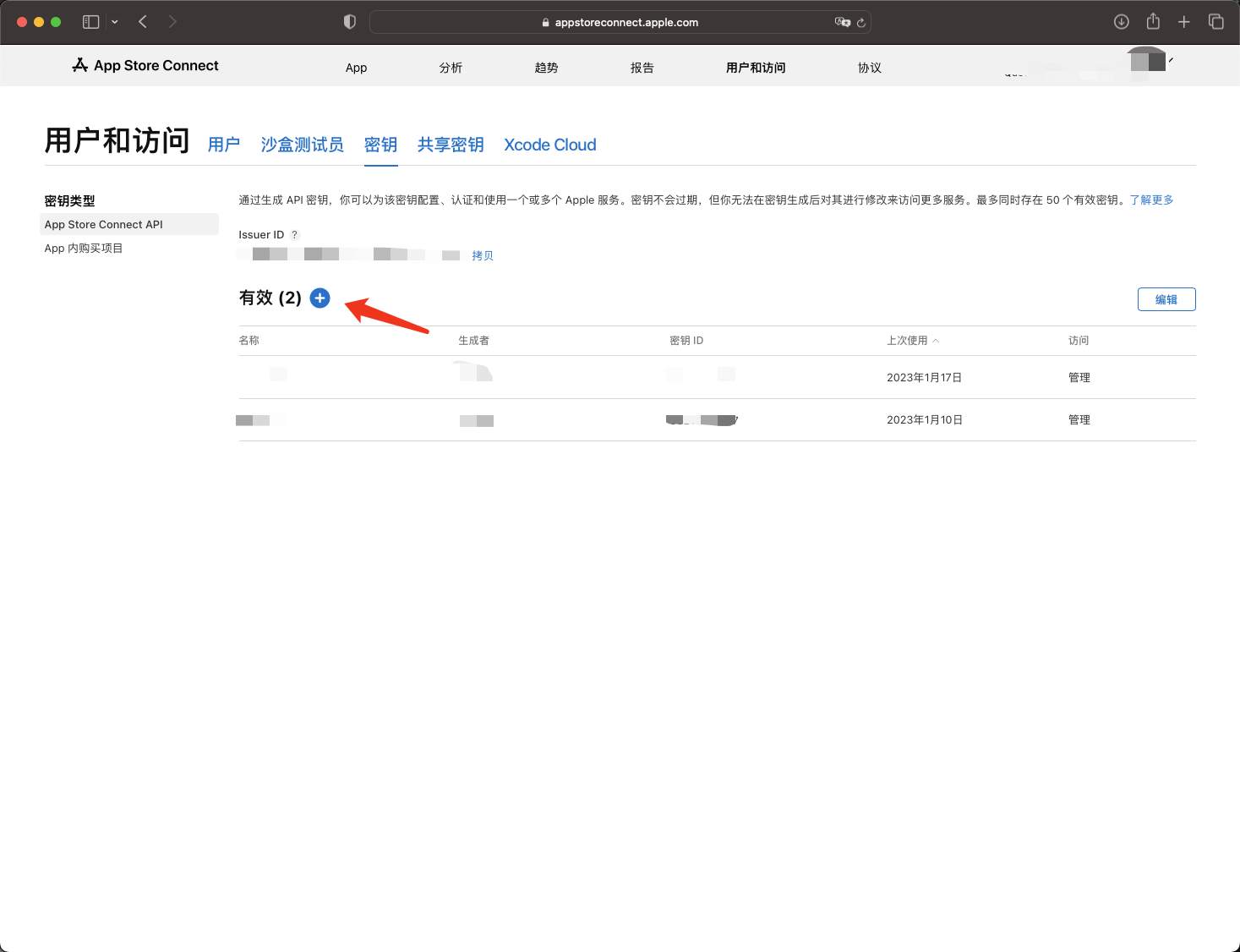Click the 名称 column header

coord(249,340)
